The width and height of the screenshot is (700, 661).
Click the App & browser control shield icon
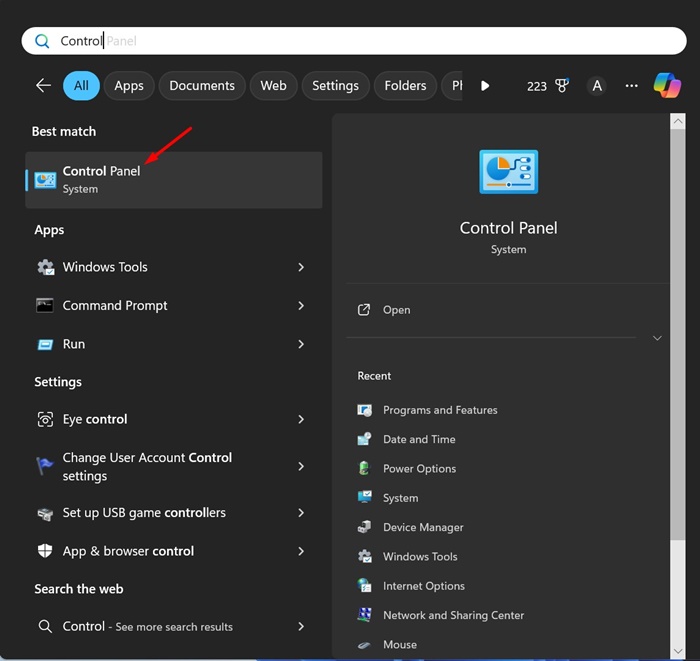(45, 551)
